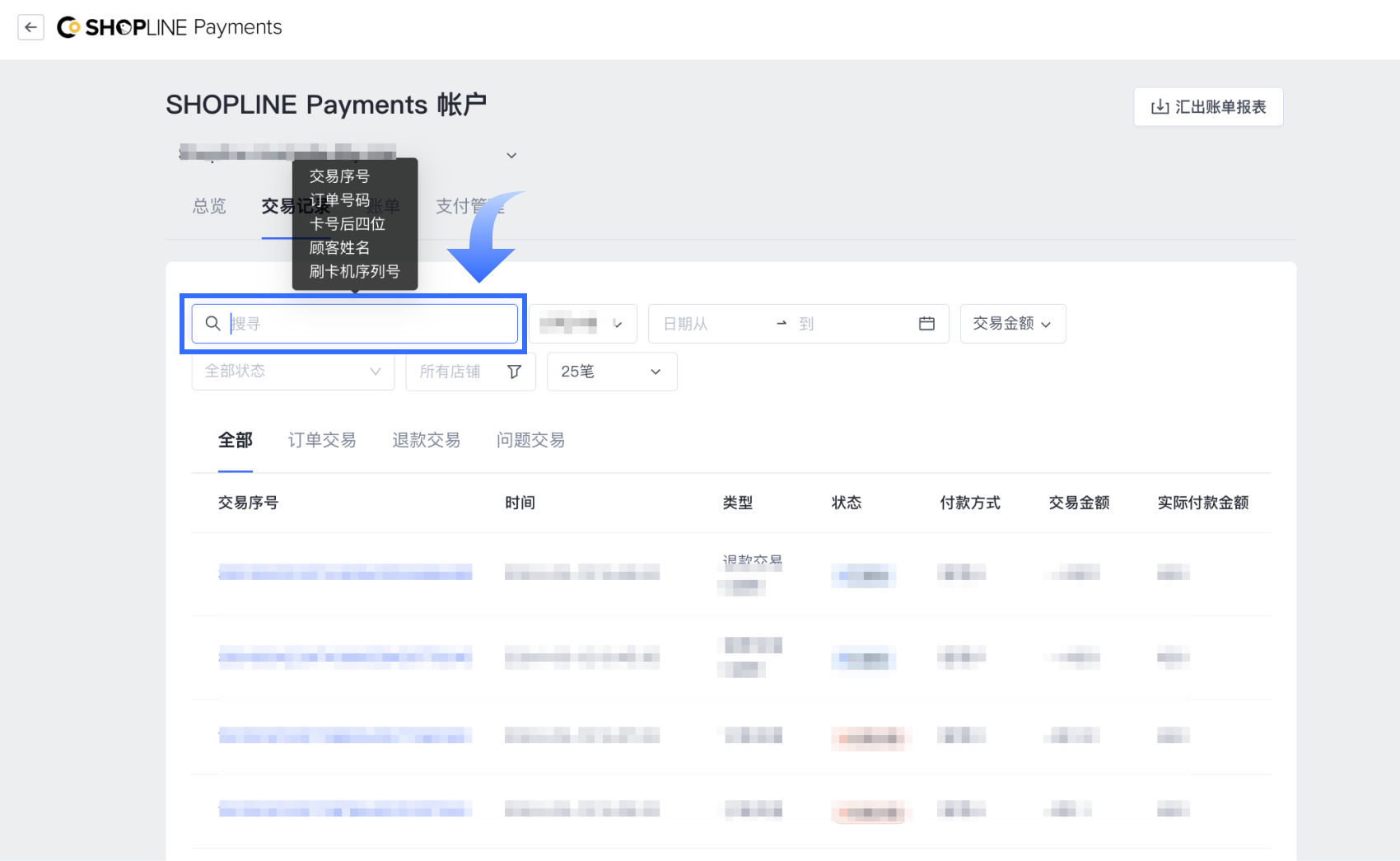Focus the 搜寻 search input field
This screenshot has height=861, width=1400.
(369, 324)
